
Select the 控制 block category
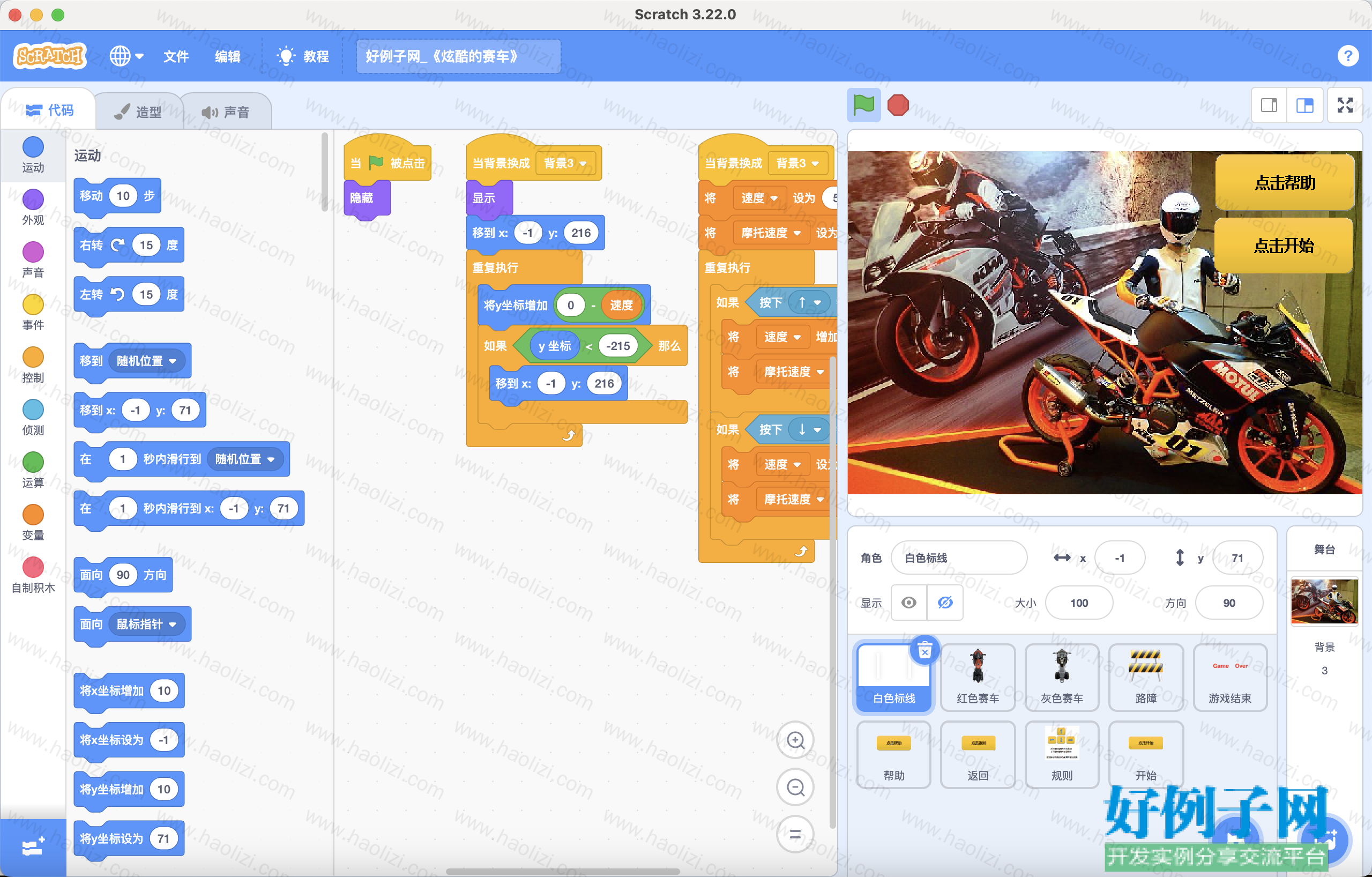pyautogui.click(x=33, y=365)
